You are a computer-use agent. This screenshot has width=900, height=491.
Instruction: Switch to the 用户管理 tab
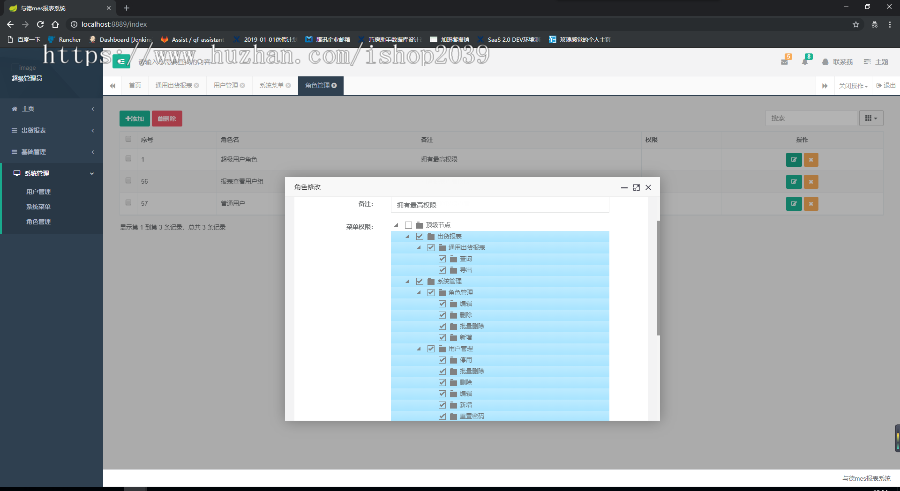229,86
